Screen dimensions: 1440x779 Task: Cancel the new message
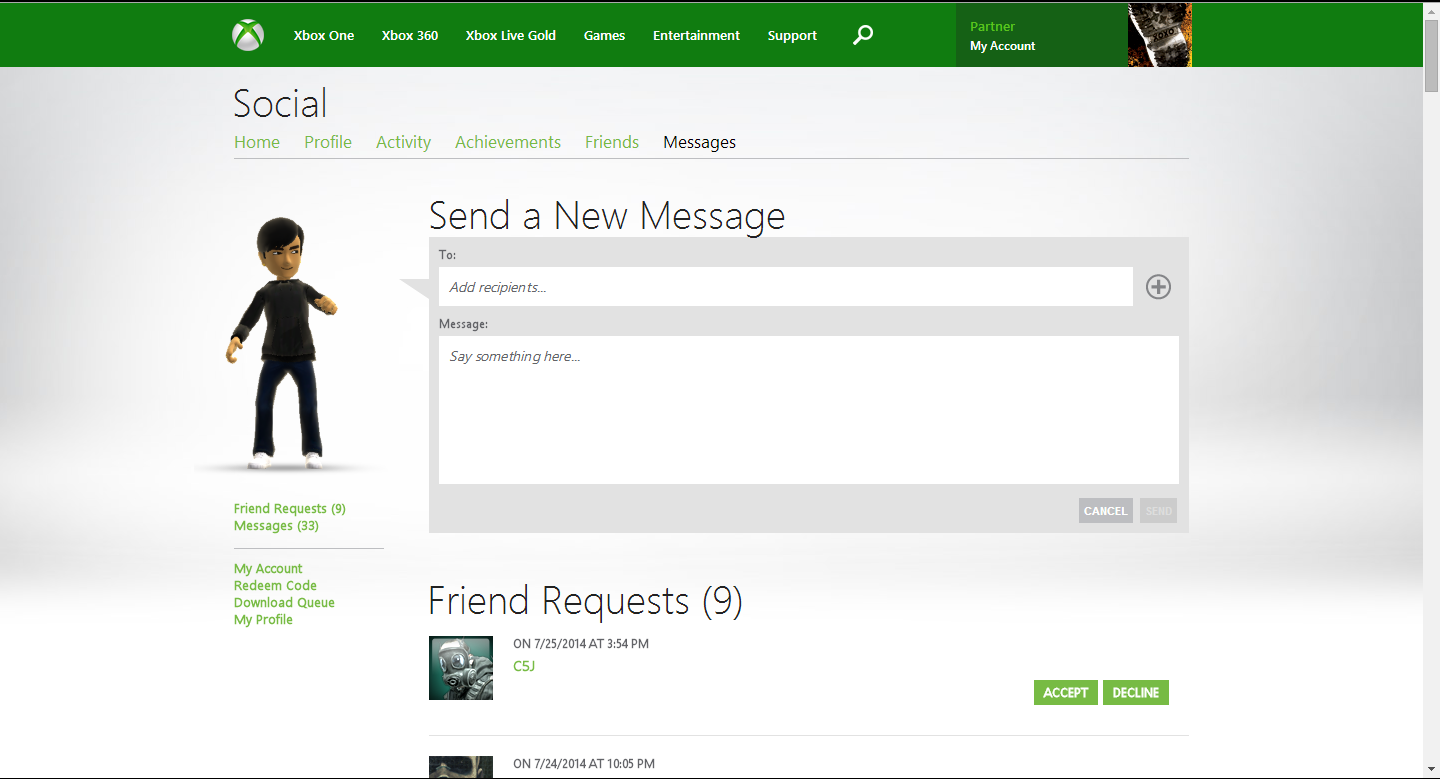point(1106,511)
